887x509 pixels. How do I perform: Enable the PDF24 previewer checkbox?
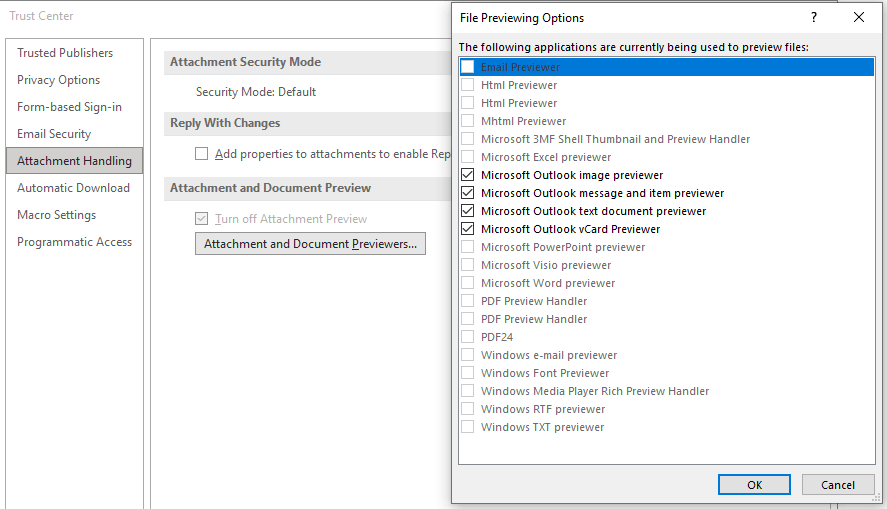pos(467,337)
